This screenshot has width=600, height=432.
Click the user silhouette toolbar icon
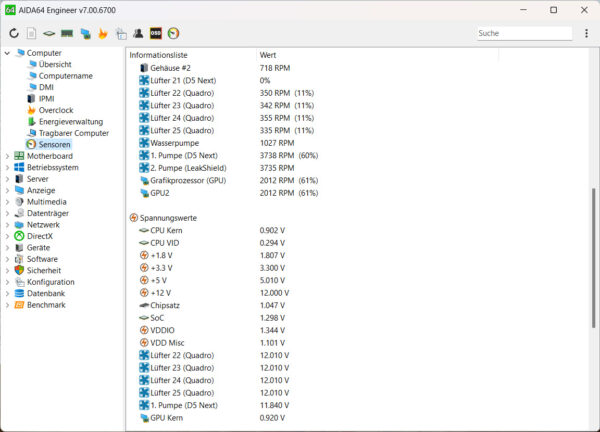pyautogui.click(x=137, y=33)
